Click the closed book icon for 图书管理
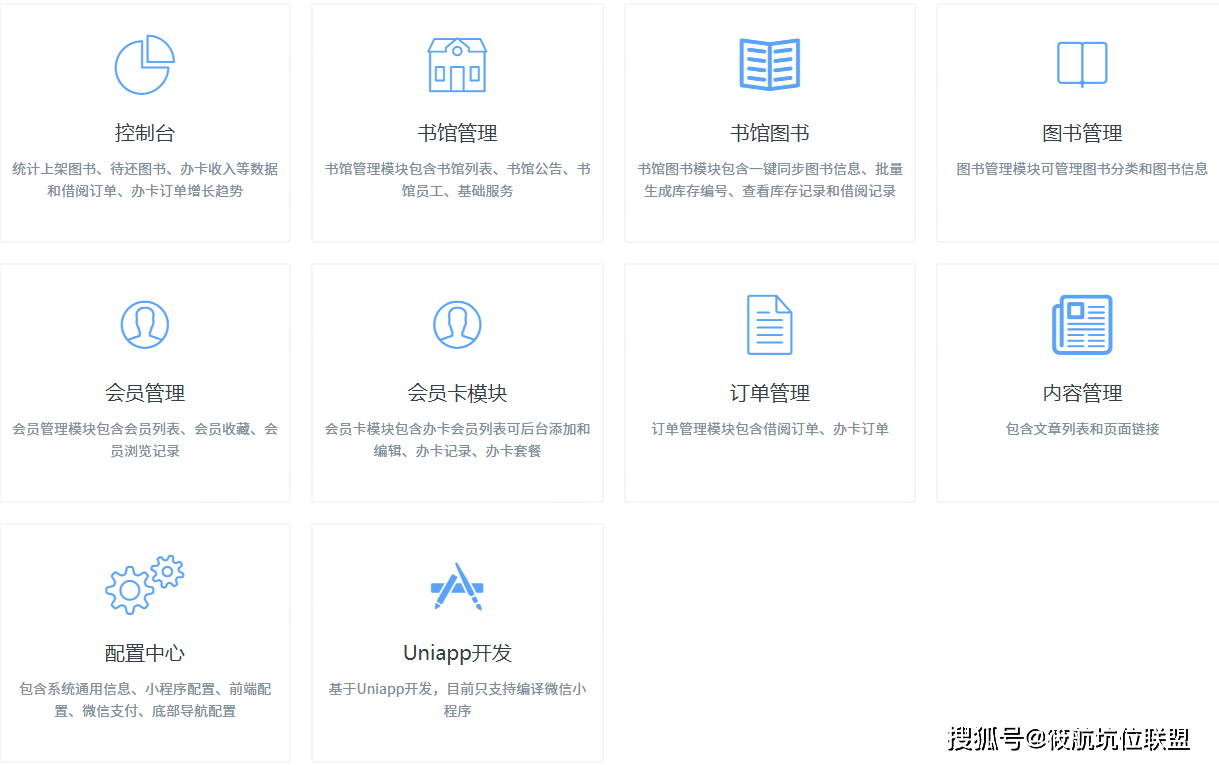The width and height of the screenshot is (1219, 765). click(1081, 63)
